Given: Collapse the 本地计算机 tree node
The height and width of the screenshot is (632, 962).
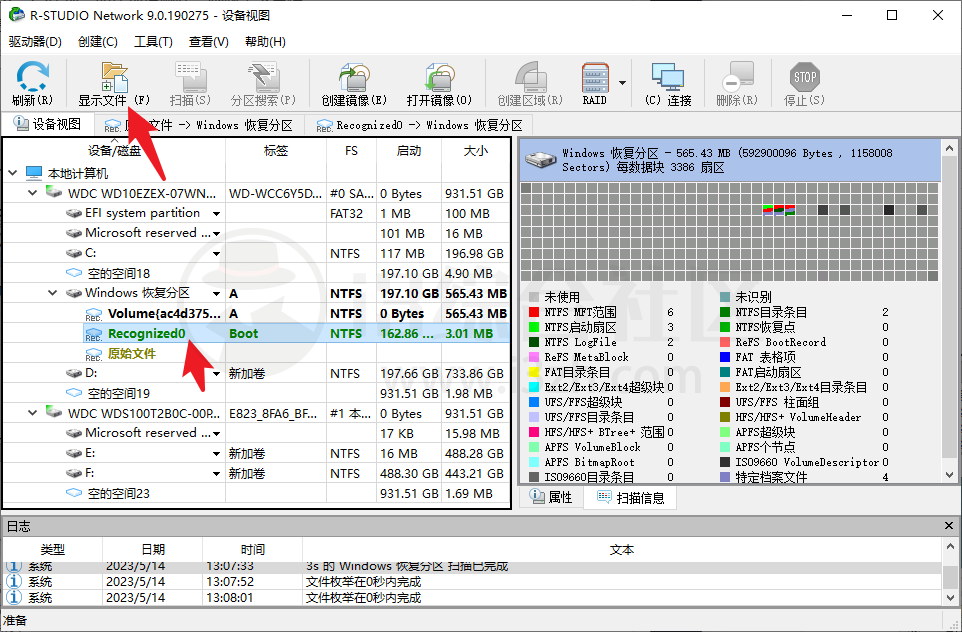Looking at the screenshot, I should tap(13, 174).
